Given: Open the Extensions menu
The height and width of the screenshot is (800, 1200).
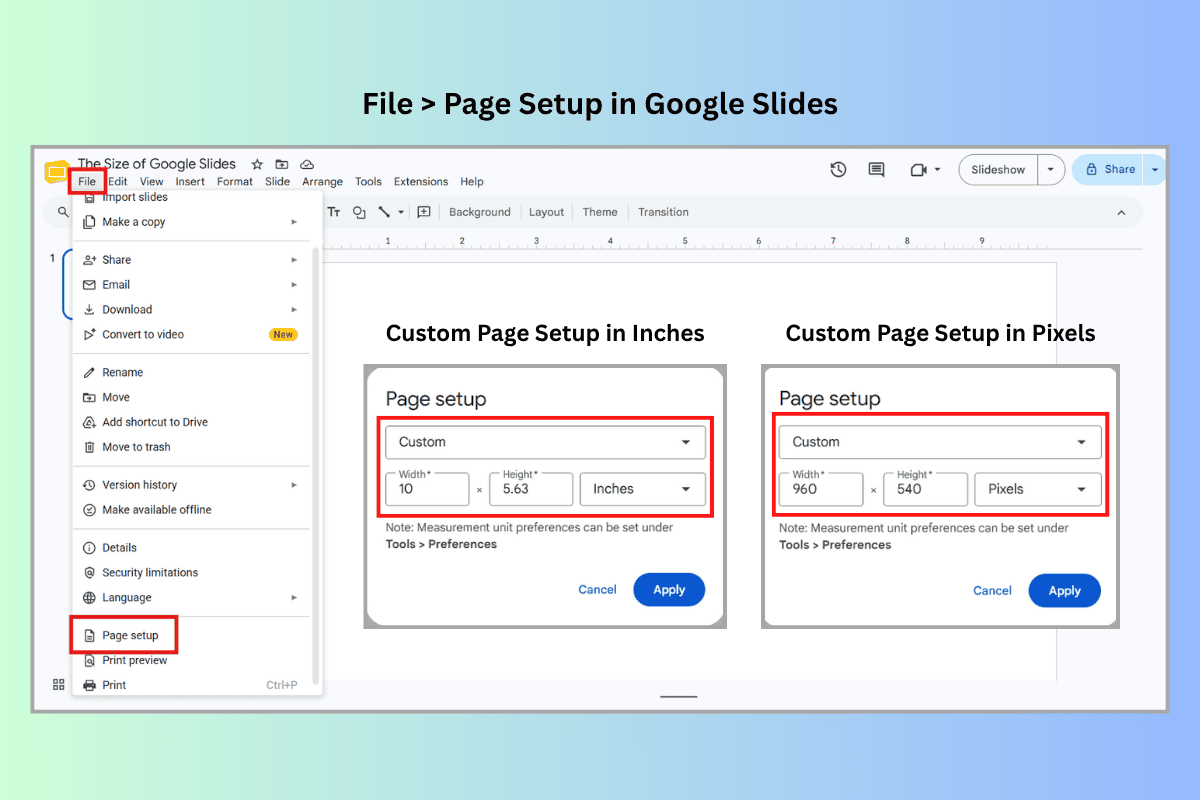Looking at the screenshot, I should [x=421, y=182].
